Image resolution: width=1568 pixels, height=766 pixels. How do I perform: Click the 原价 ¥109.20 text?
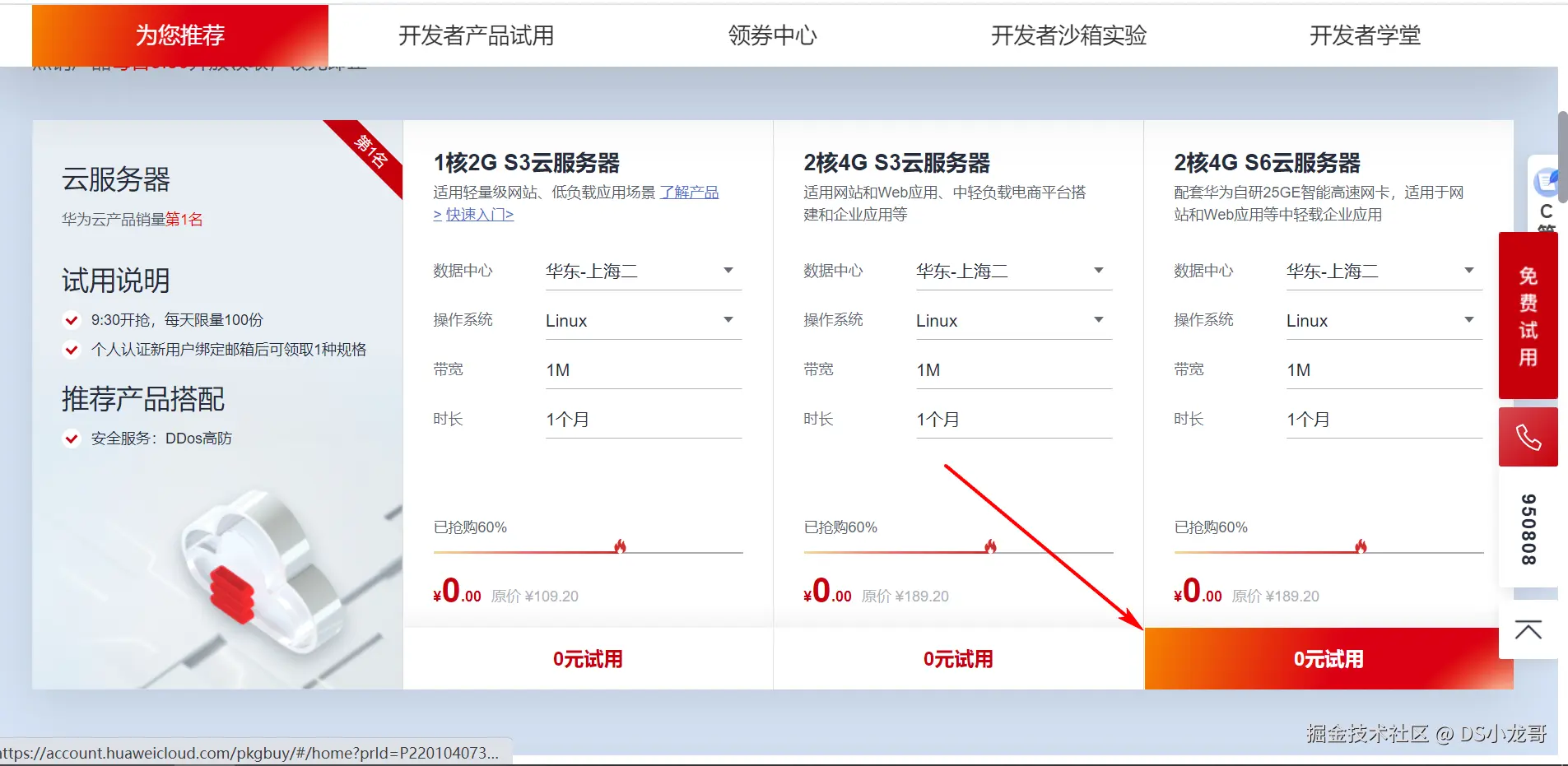pyautogui.click(x=535, y=597)
